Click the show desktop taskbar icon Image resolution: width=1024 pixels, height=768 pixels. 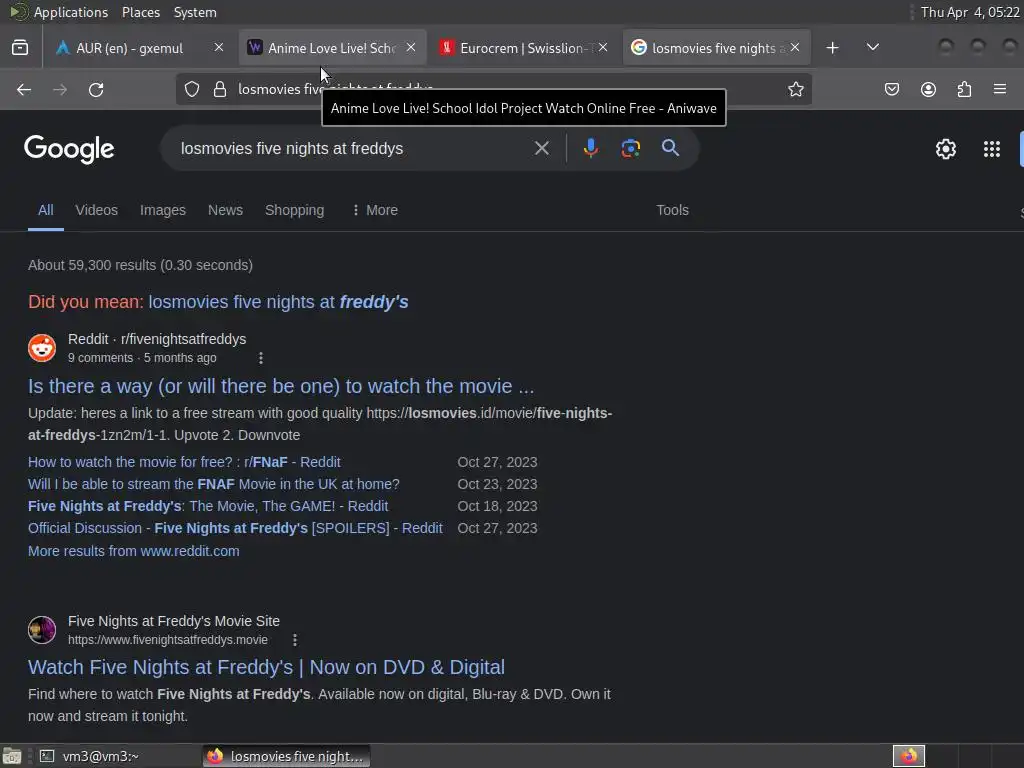(11, 756)
